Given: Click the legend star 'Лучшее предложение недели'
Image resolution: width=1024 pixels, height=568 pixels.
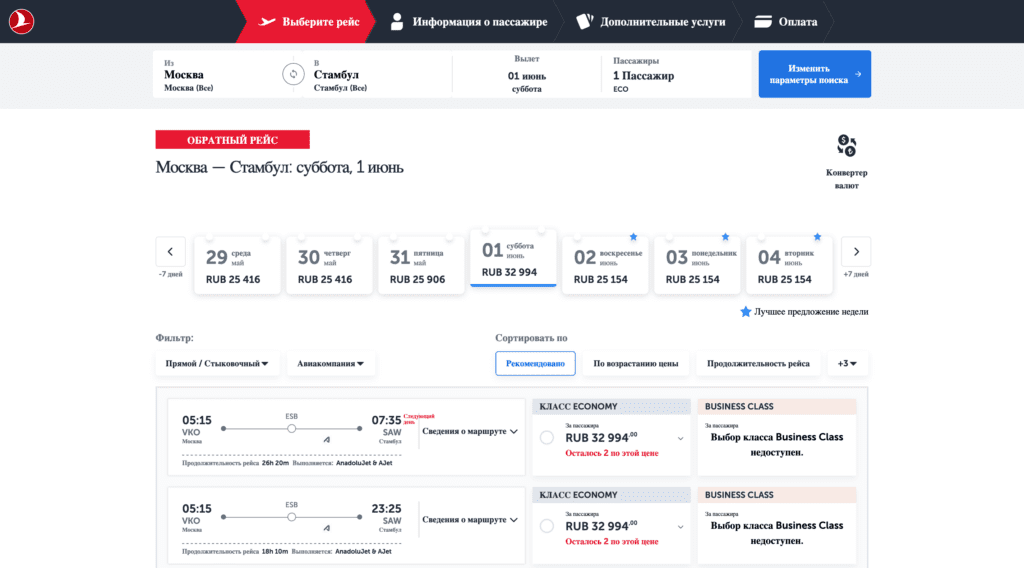Looking at the screenshot, I should 746,311.
